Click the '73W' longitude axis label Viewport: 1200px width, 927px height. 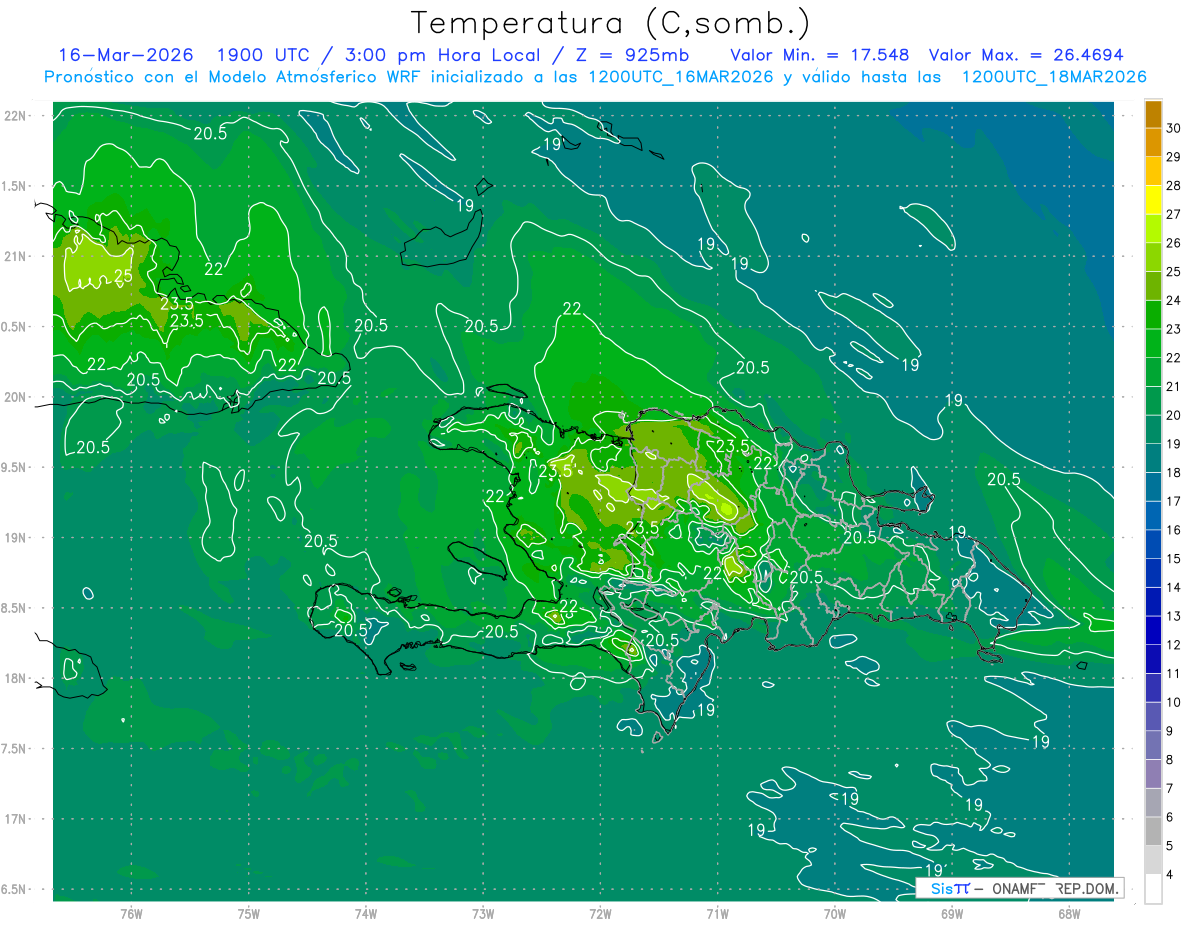tap(483, 914)
